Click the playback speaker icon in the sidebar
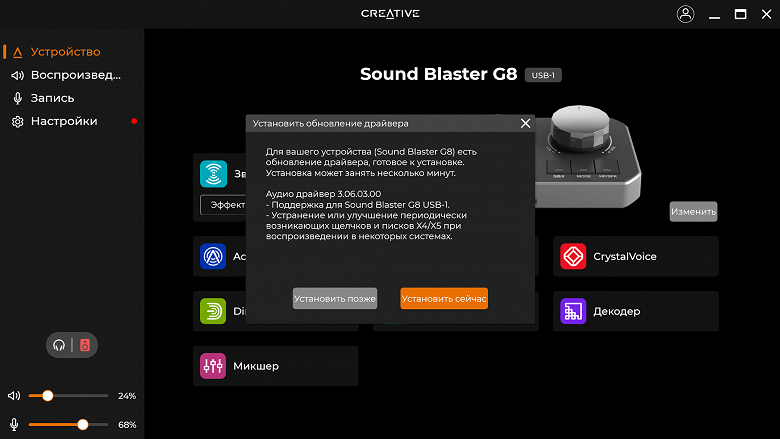 point(17,76)
